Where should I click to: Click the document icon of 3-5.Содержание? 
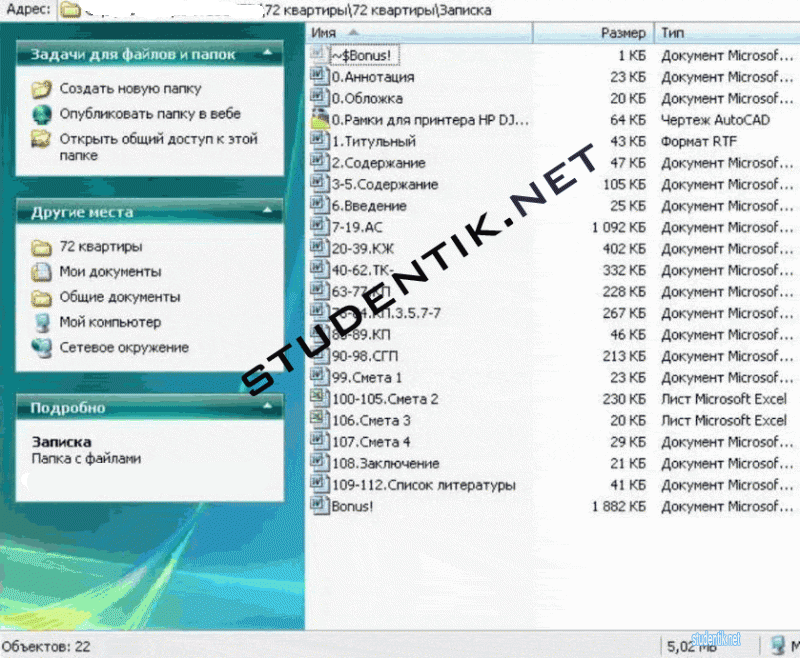pyautogui.click(x=320, y=183)
